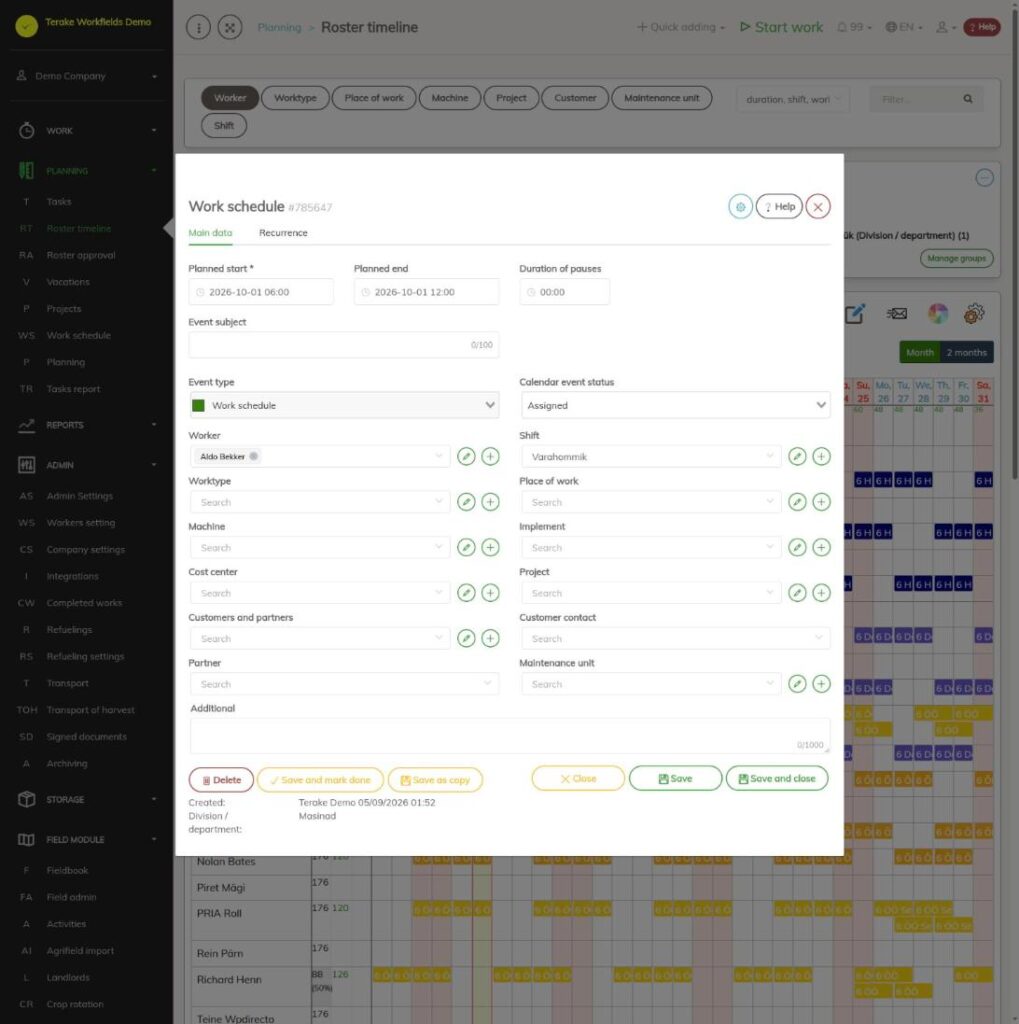This screenshot has width=1019, height=1024.
Task: Click Save and mark done button
Action: click(320, 780)
